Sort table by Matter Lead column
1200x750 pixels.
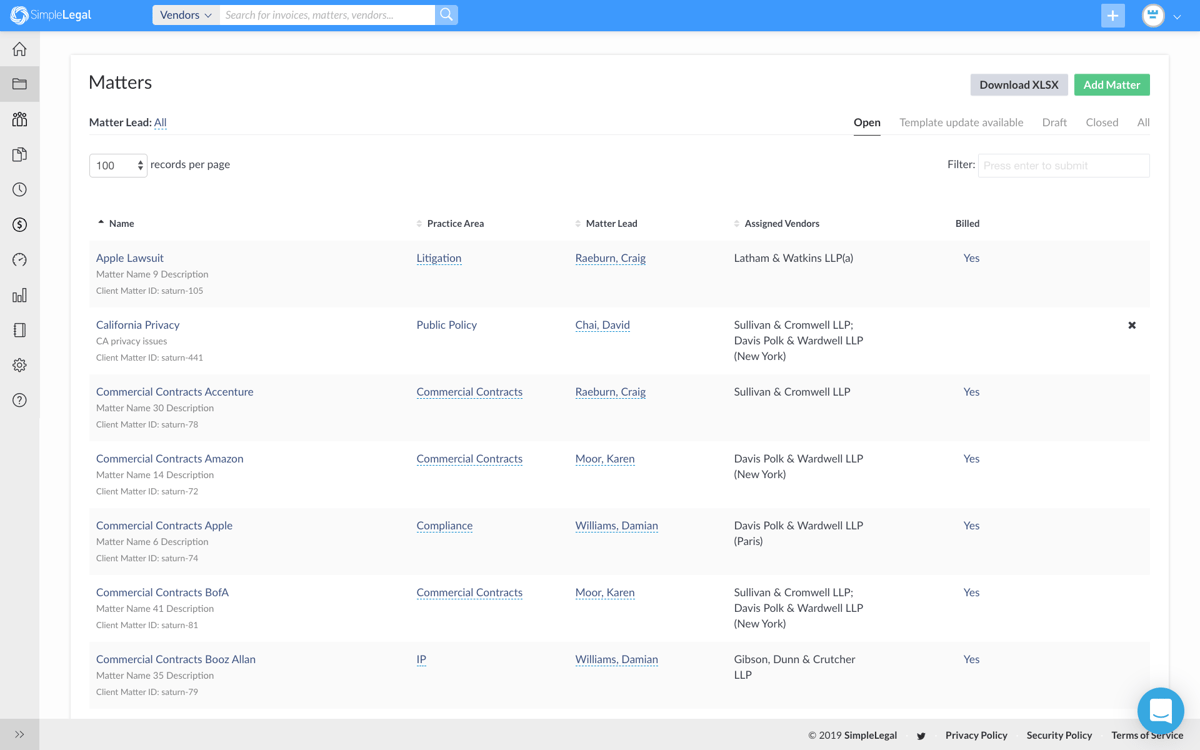606,223
